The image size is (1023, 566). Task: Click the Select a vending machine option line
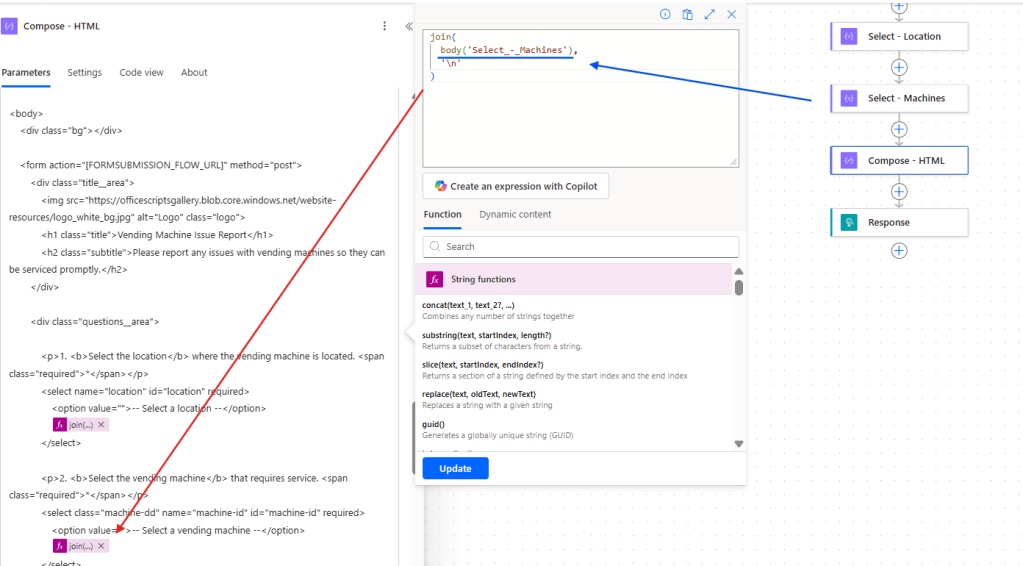point(178,530)
